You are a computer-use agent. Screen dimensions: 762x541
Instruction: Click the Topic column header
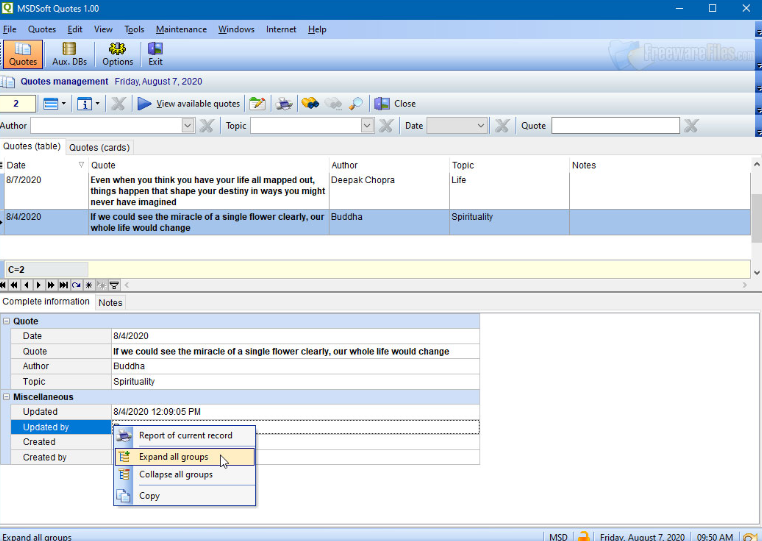tap(509, 165)
